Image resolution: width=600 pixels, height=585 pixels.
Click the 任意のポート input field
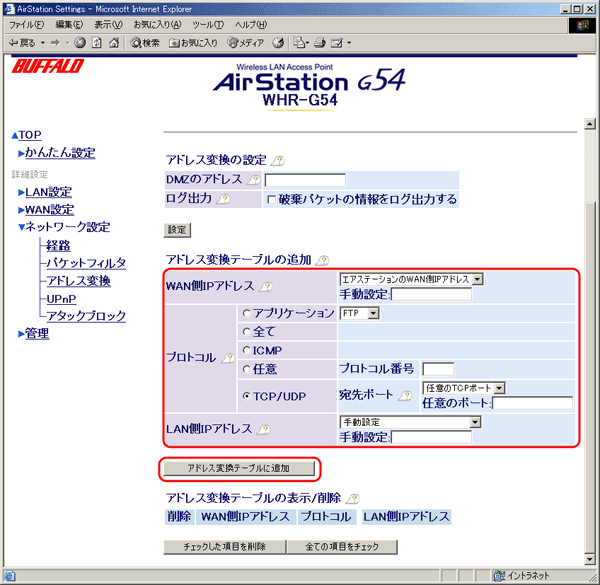click(532, 403)
